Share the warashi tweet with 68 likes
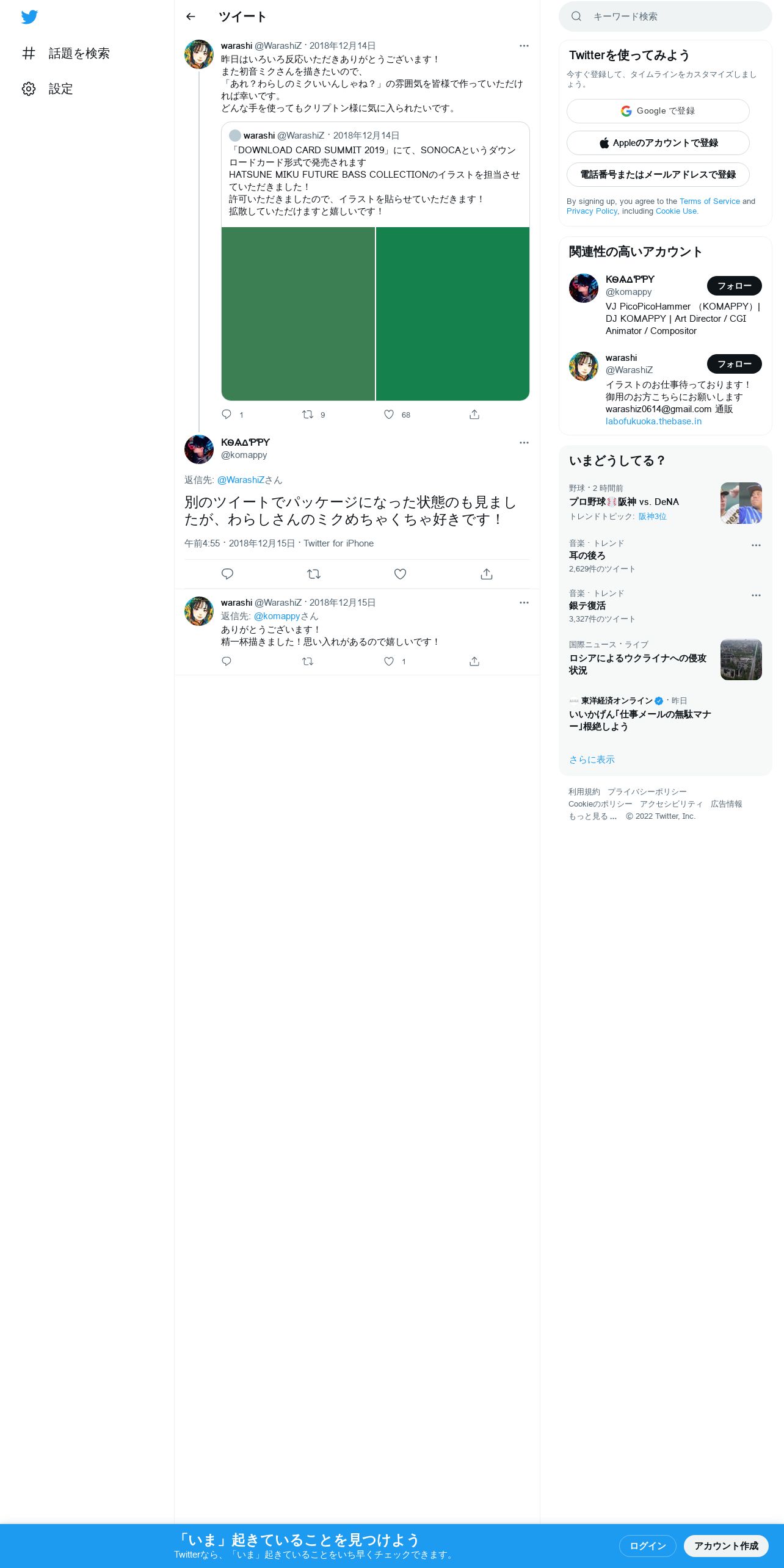 point(474,415)
